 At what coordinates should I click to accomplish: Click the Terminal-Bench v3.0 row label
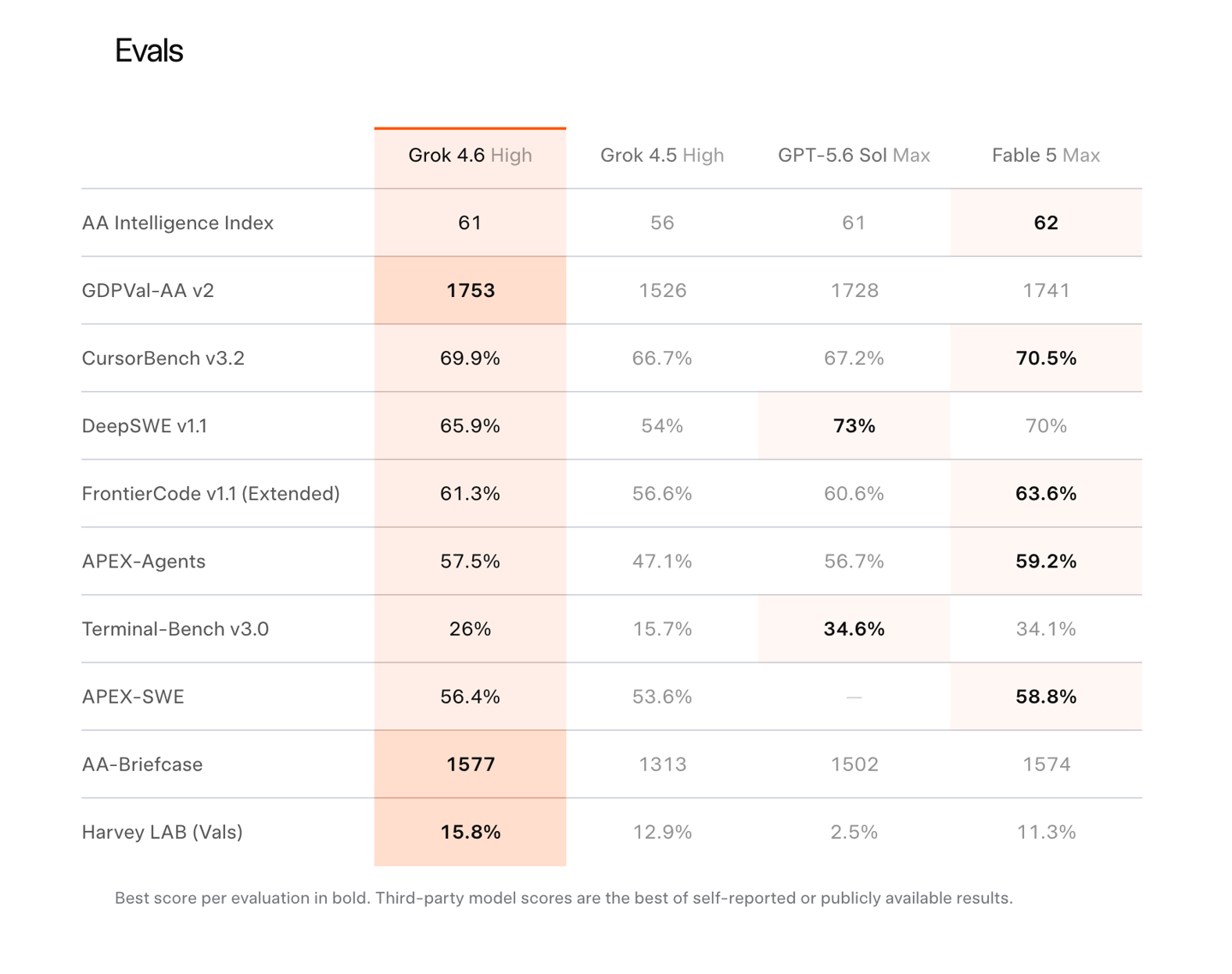tap(175, 628)
